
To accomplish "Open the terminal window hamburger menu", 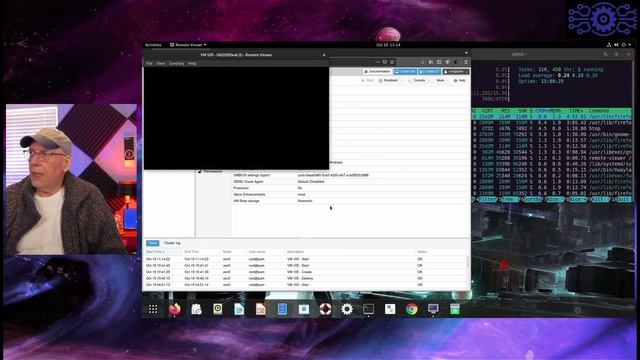I will 617,54.
